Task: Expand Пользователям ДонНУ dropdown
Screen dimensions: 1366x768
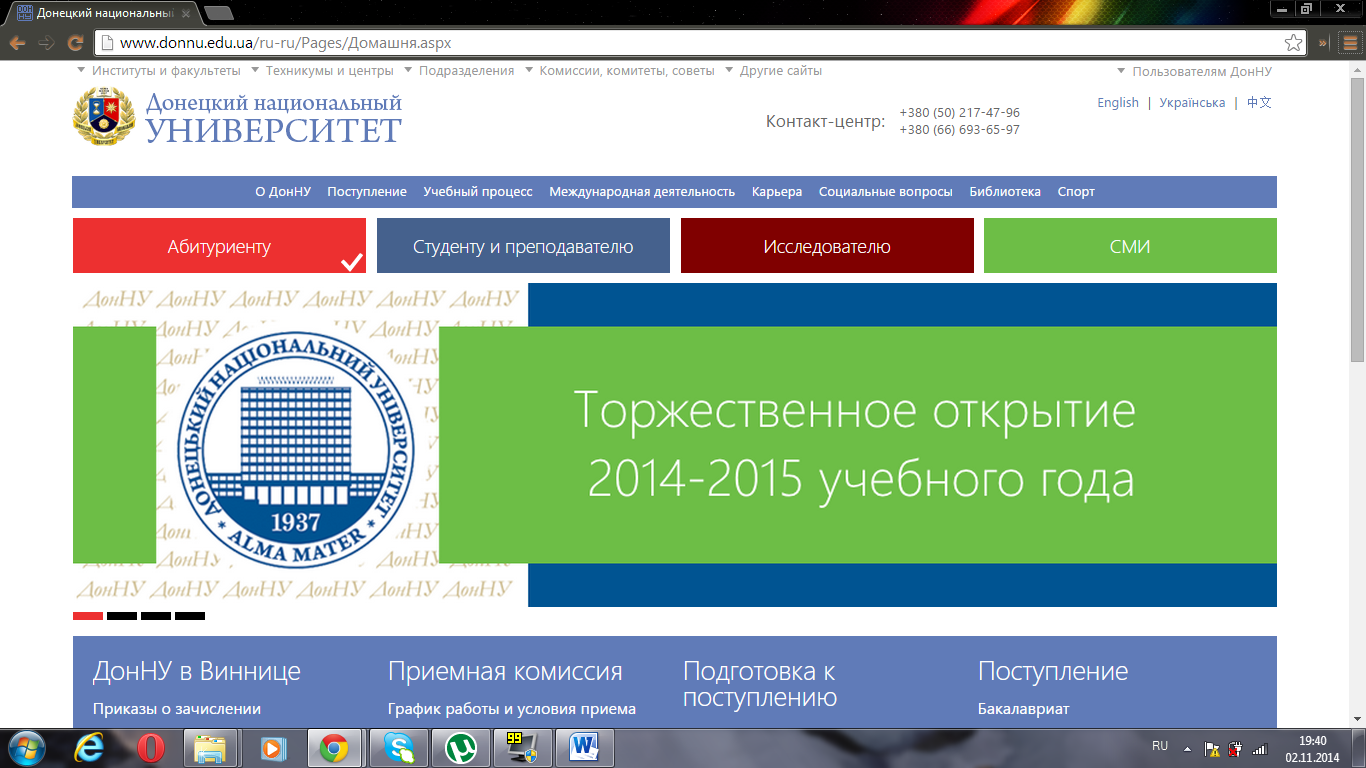Action: pyautogui.click(x=1194, y=71)
